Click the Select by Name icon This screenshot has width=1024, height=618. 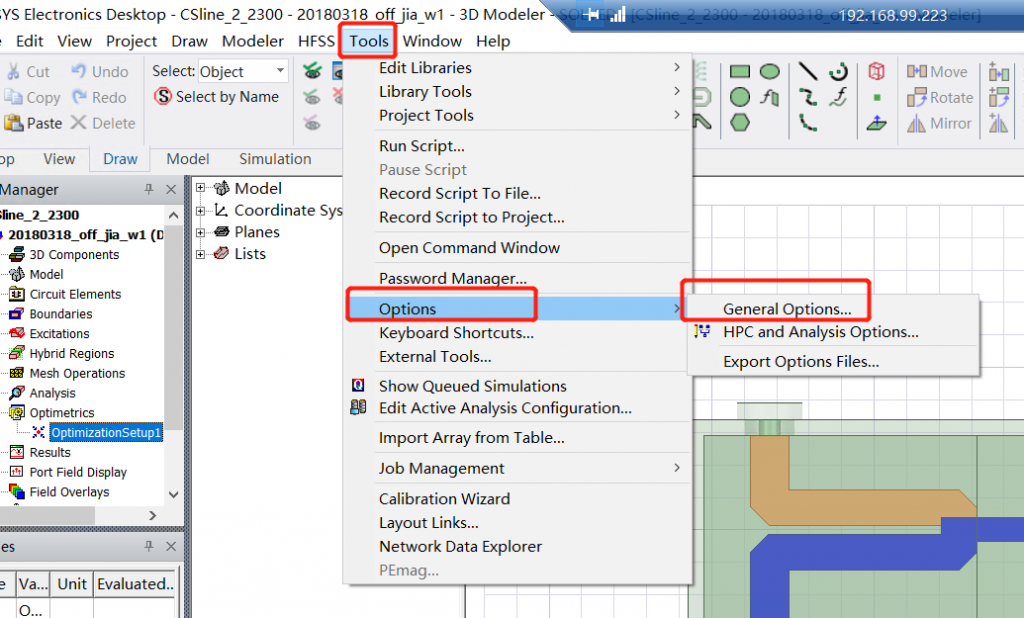pos(163,97)
